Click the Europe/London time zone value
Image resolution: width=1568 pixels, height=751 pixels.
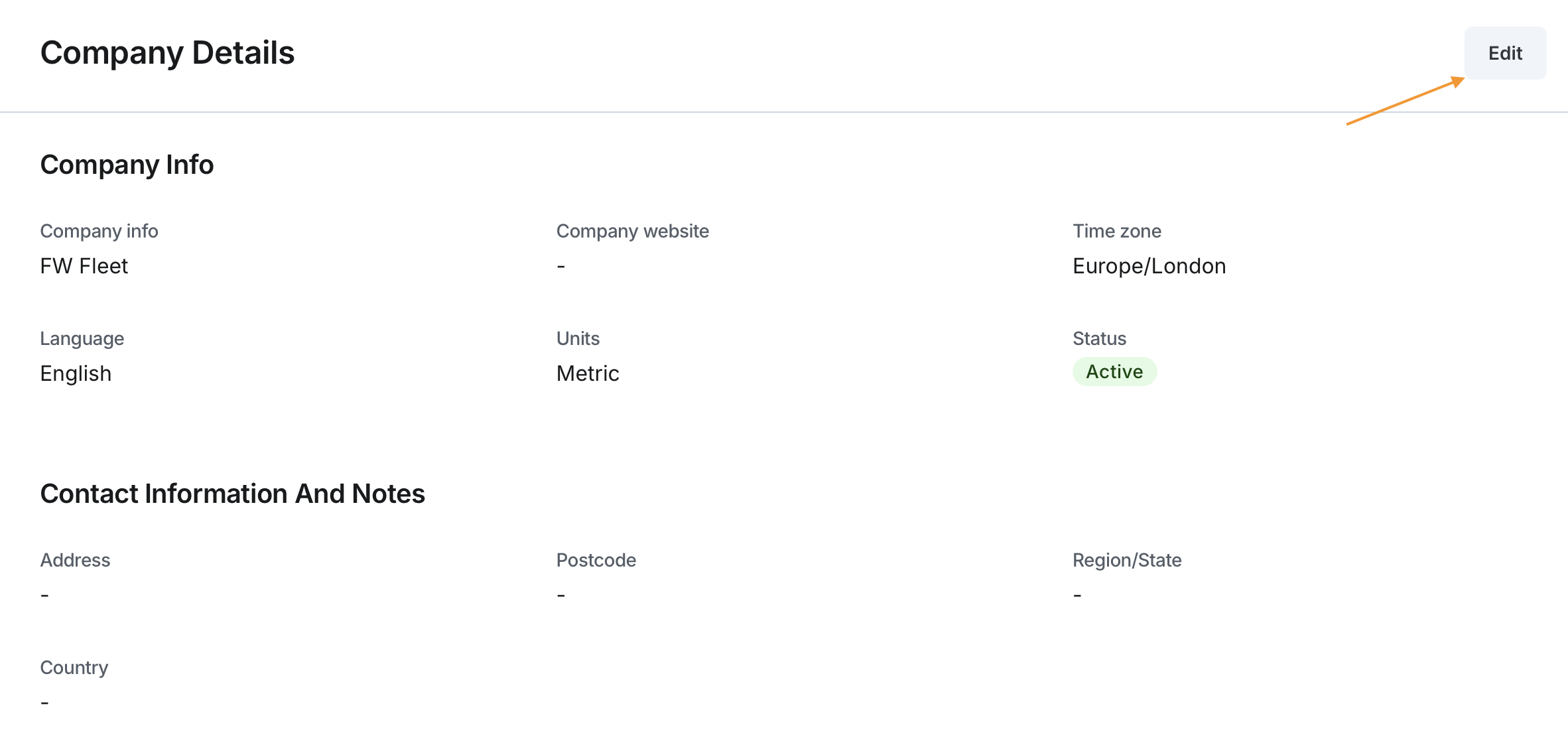tap(1149, 266)
